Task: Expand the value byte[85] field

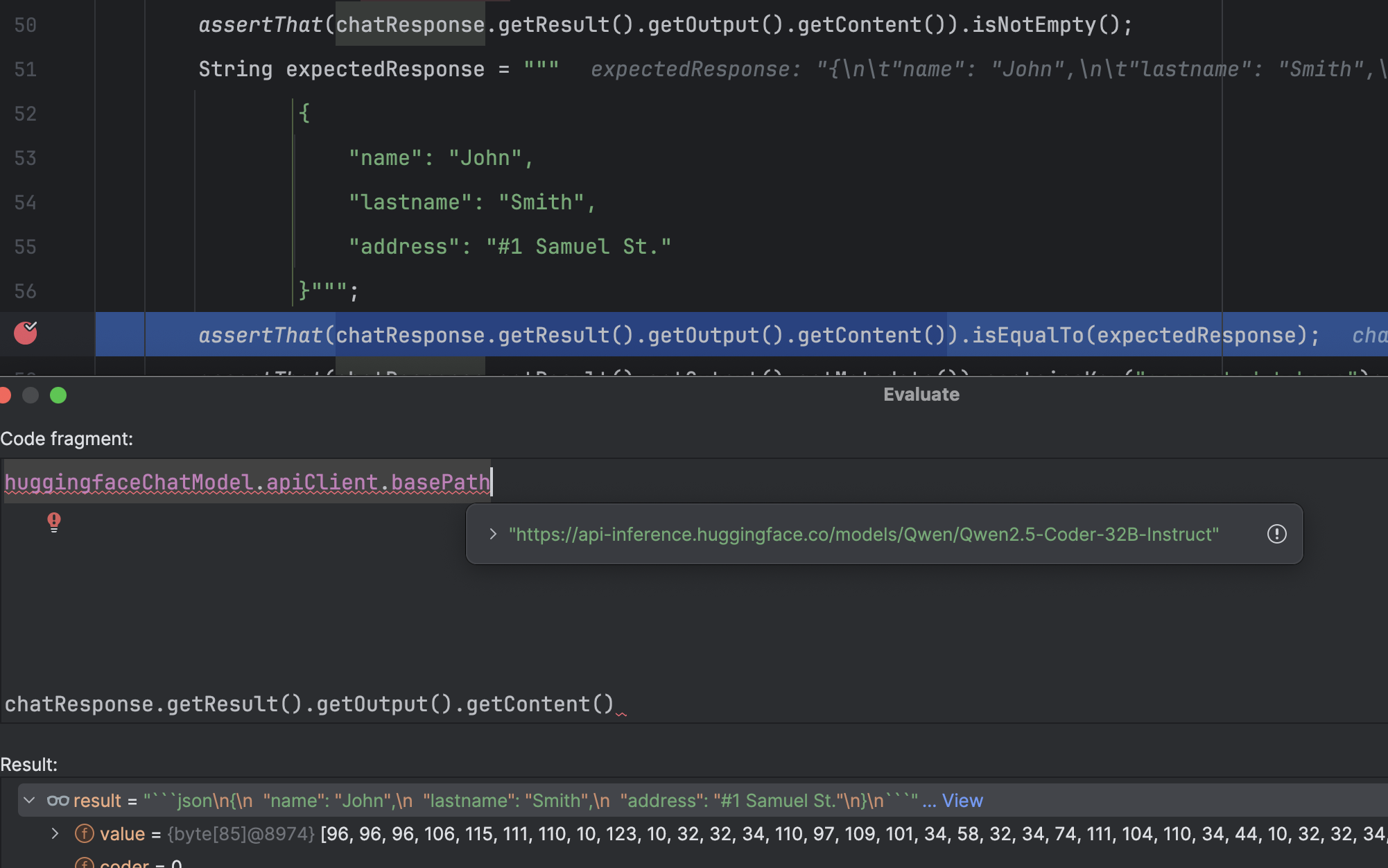Action: pos(55,833)
